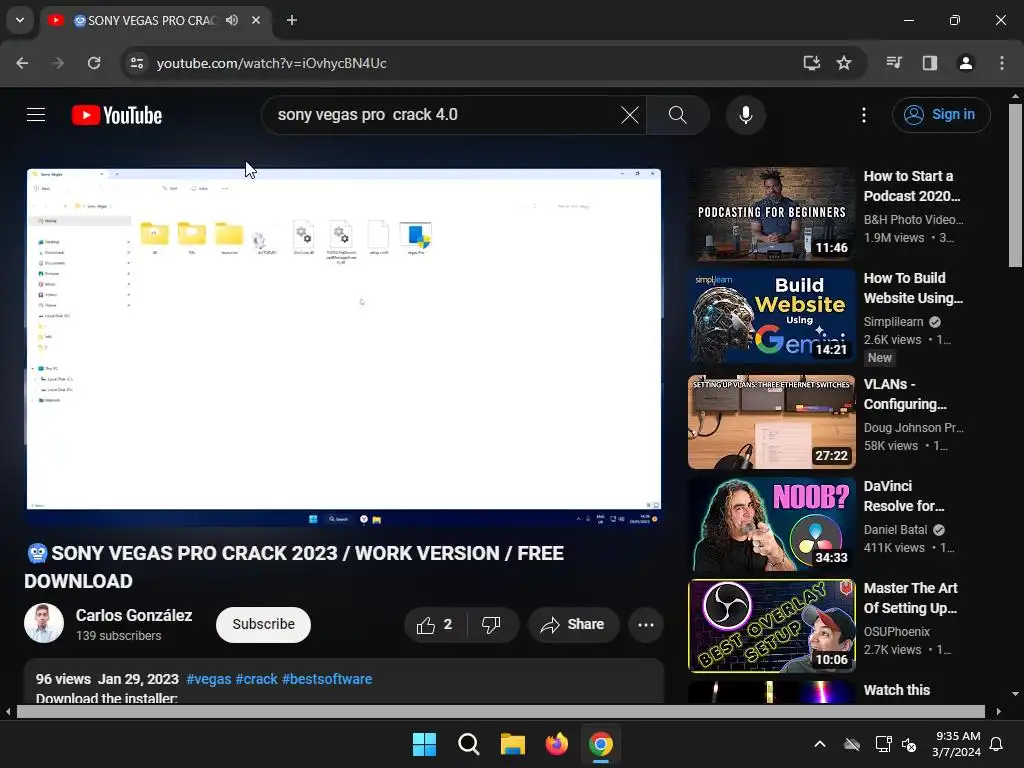Screen dimensions: 1024x768
Task: Start voice search with the microphone
Action: point(745,115)
